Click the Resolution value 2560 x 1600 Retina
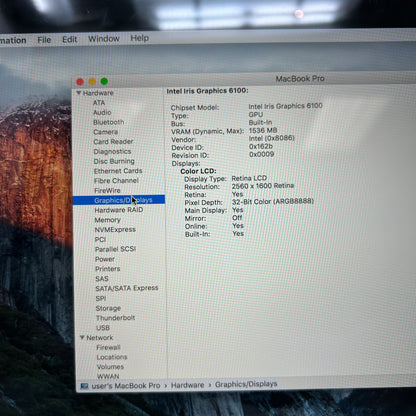Image resolution: width=416 pixels, height=416 pixels. [x=263, y=186]
